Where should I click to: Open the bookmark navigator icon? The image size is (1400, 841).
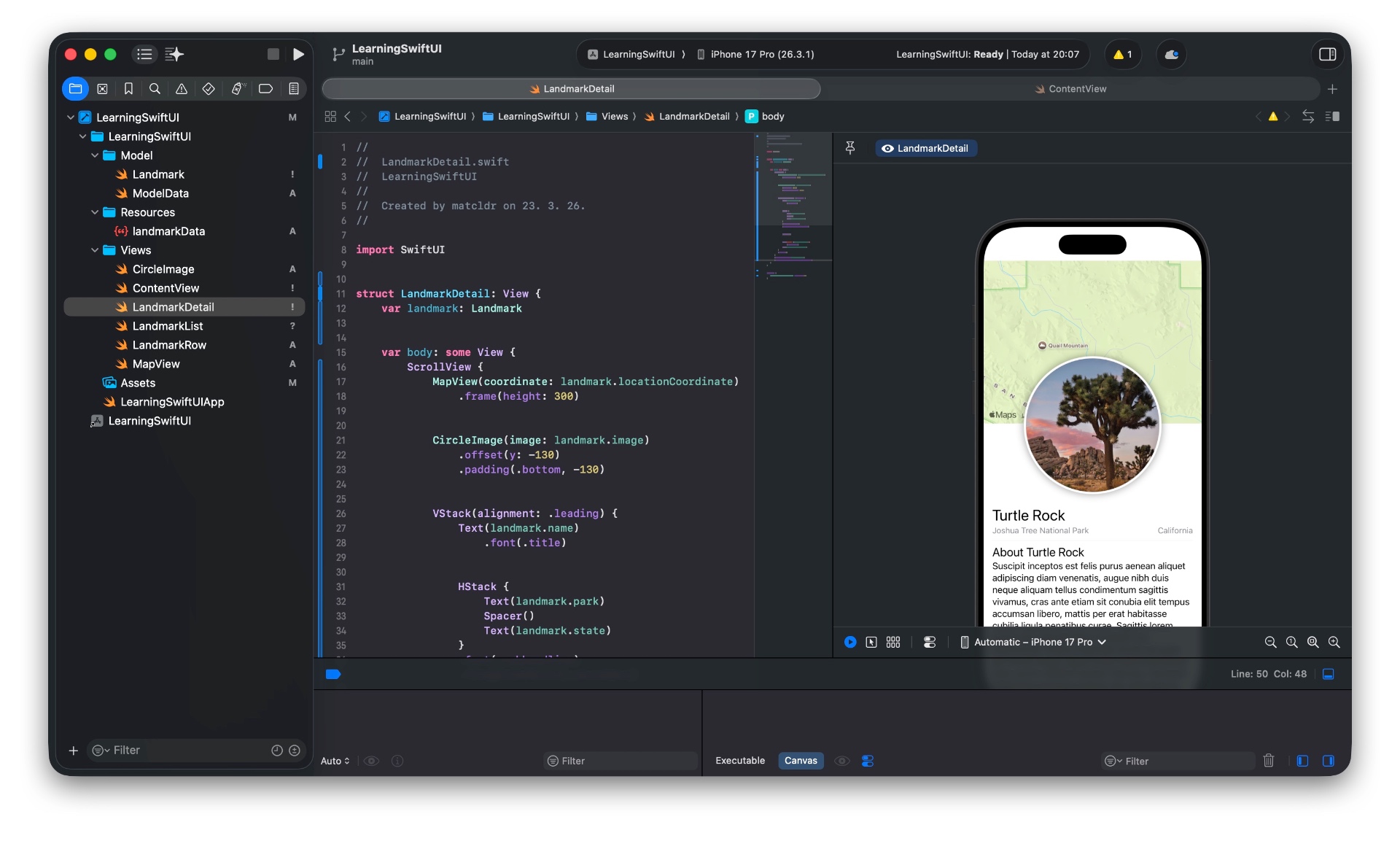pyautogui.click(x=128, y=89)
